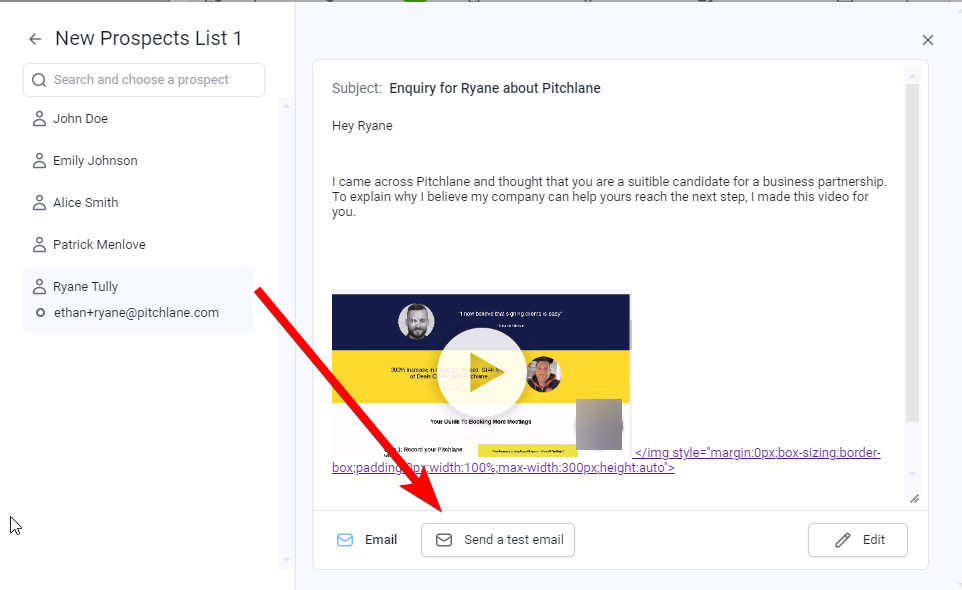
Task: Click the prospect list scroll up arrow
Action: pos(286,106)
